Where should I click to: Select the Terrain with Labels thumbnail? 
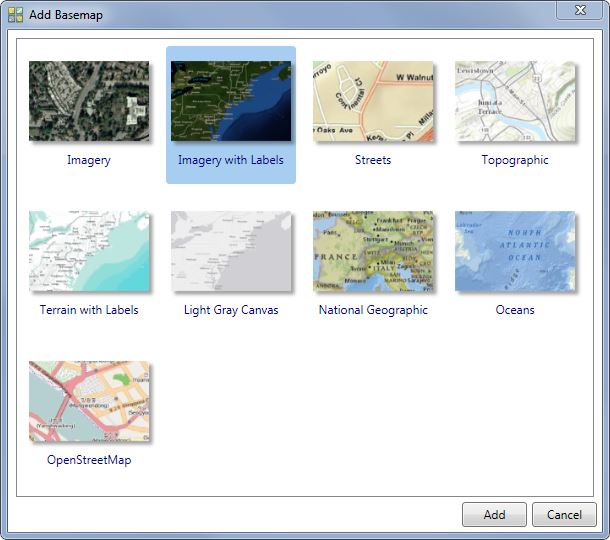coord(89,251)
